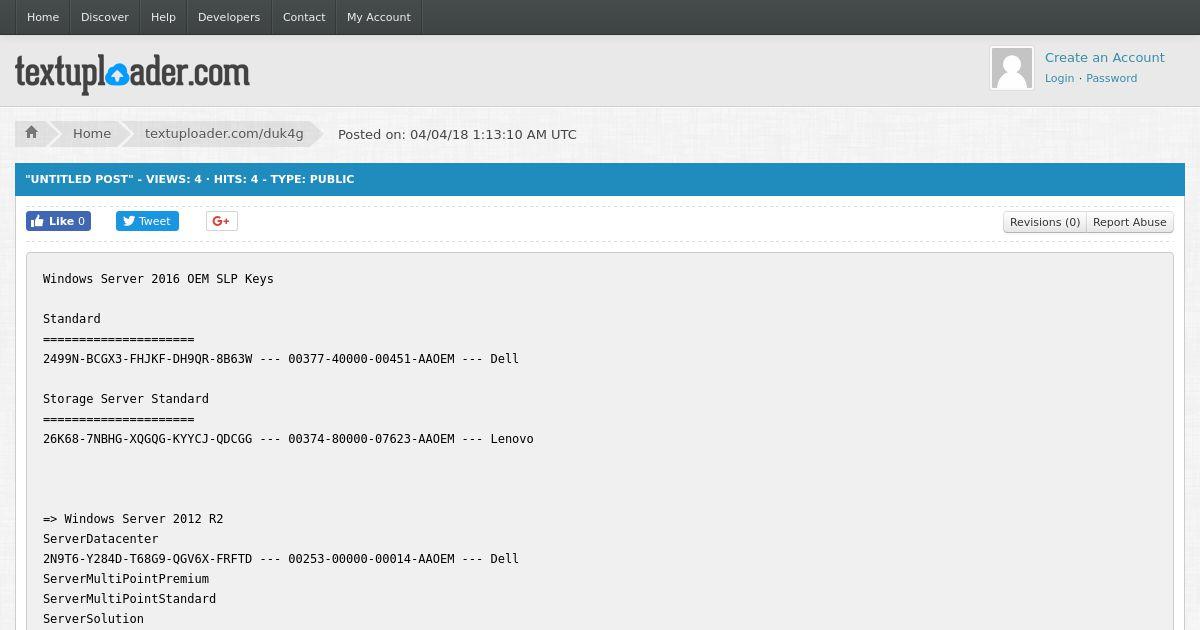Viewport: 1200px width, 630px height.
Task: Click the key line starting 2N9T6-Y284D
Action: click(x=281, y=559)
